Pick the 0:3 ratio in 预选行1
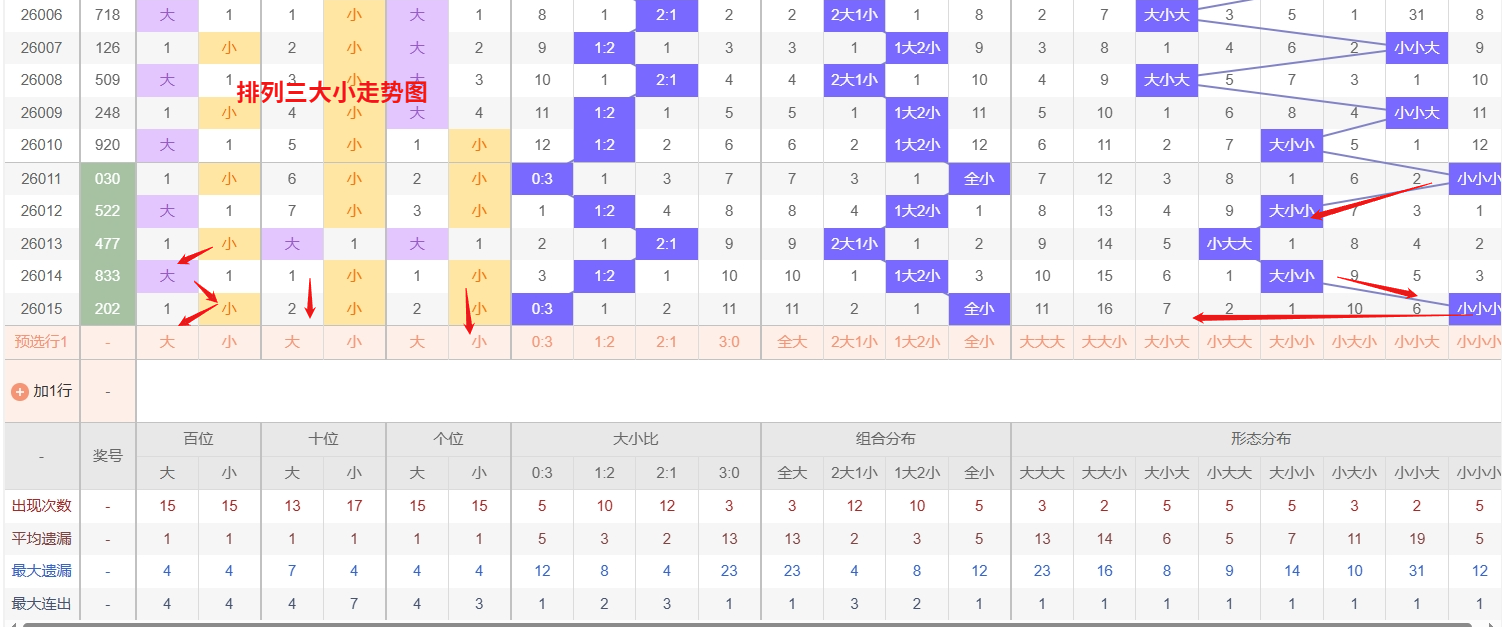The image size is (1502, 627). 542,342
